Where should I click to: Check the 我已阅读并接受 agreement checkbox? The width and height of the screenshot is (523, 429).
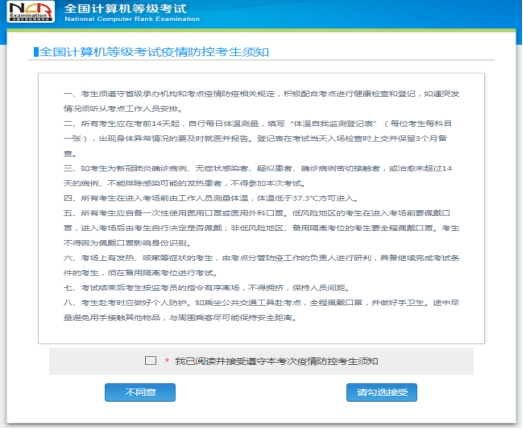(150, 361)
